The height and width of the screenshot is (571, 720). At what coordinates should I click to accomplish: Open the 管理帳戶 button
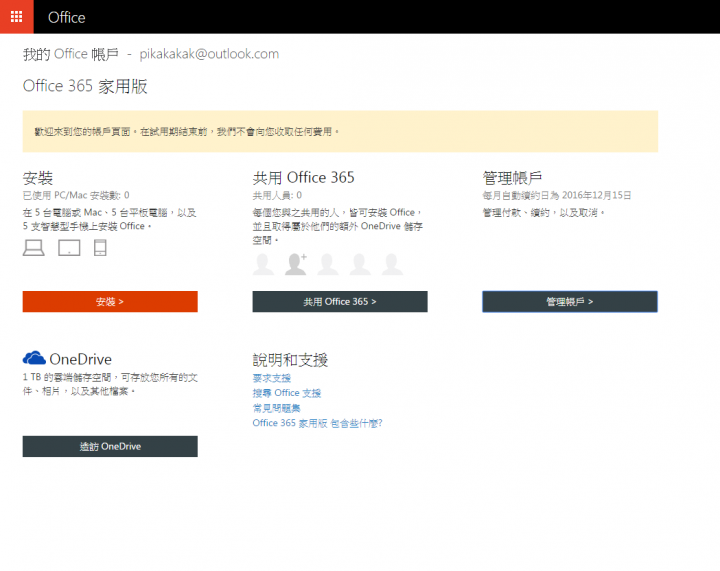pyautogui.click(x=570, y=302)
